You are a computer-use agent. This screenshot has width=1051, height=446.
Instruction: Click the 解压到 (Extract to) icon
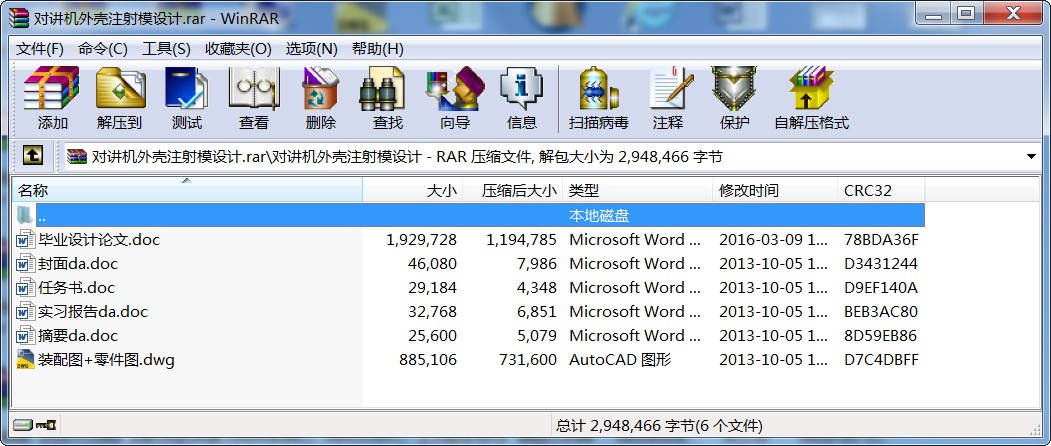[x=120, y=89]
